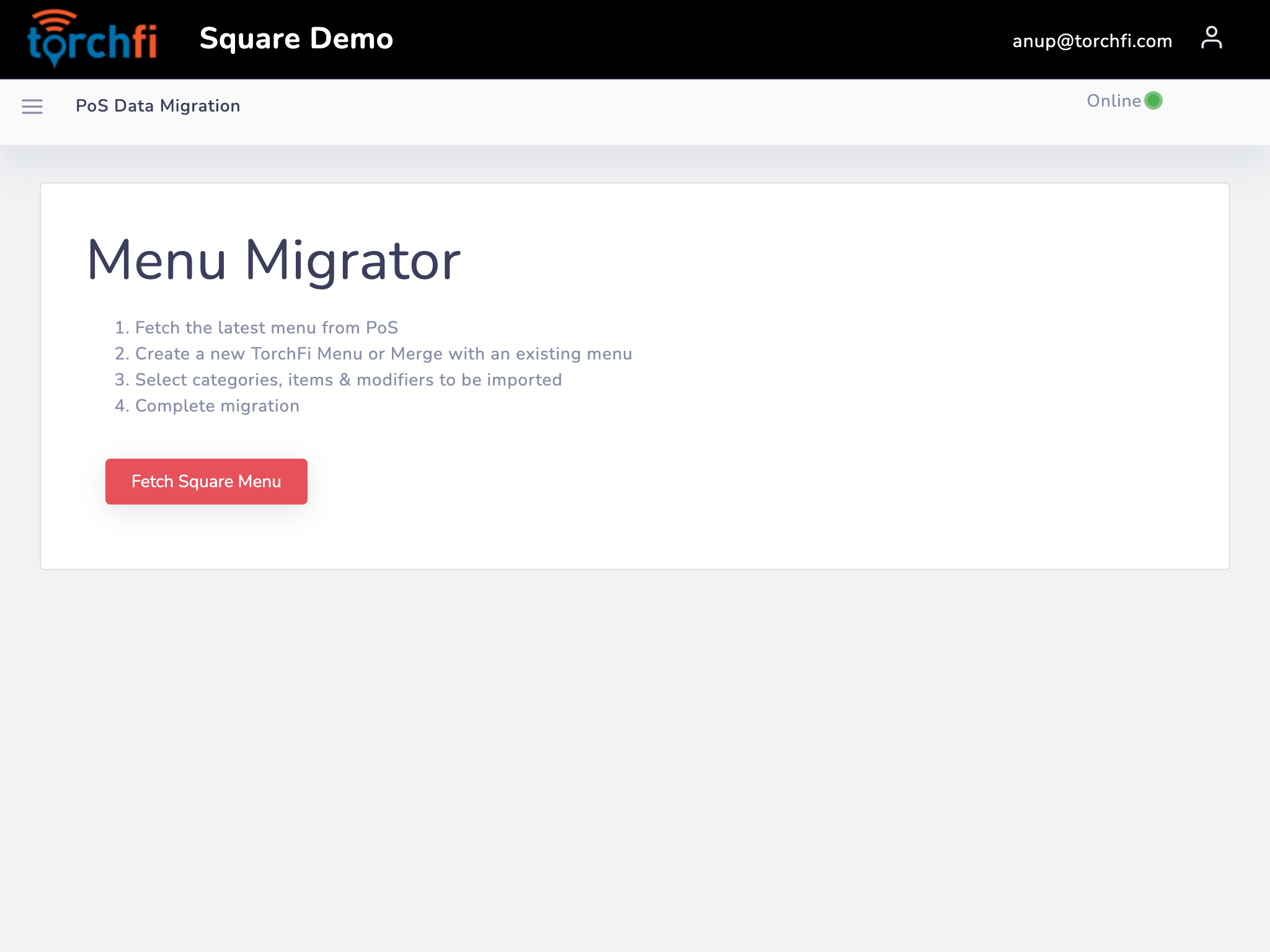Viewport: 1270px width, 952px height.
Task: Click the user profile icon
Action: pyautogui.click(x=1211, y=38)
